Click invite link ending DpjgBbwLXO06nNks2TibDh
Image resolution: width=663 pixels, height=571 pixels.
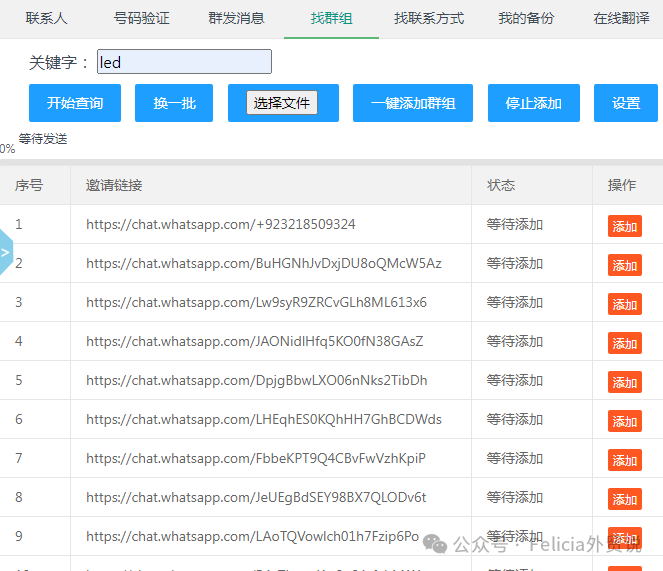pos(257,380)
